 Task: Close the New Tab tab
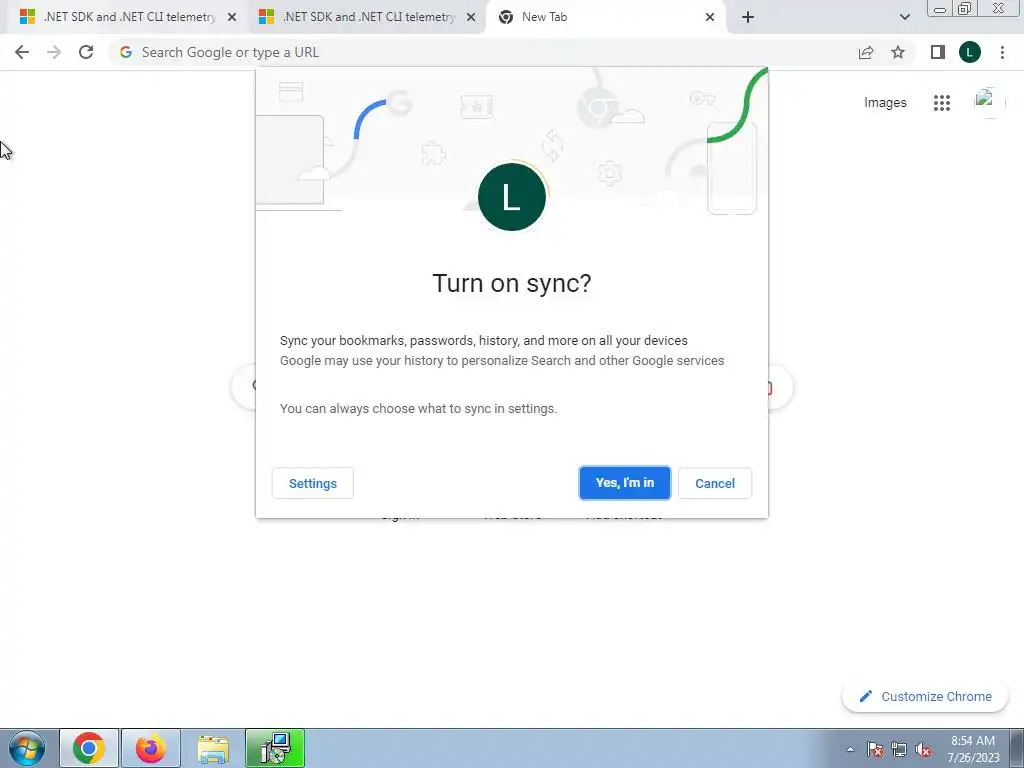click(x=710, y=17)
